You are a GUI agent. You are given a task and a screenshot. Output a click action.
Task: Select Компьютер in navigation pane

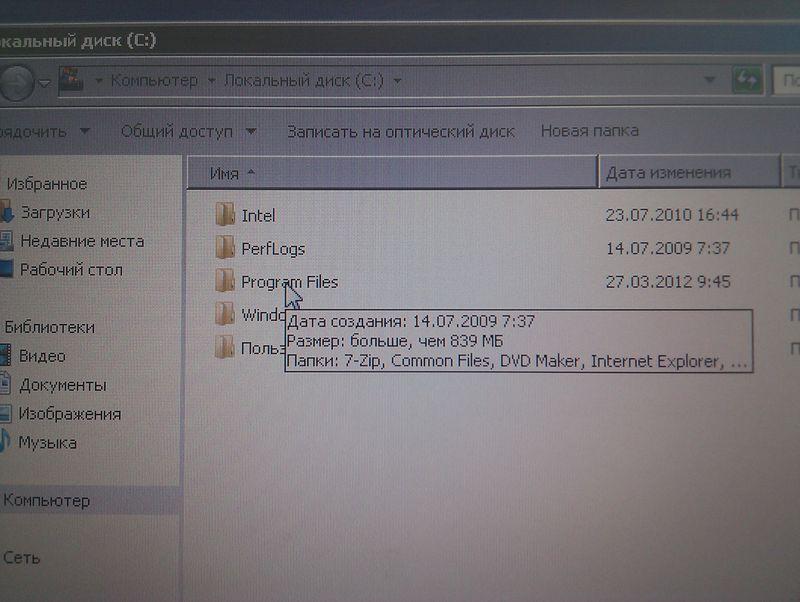46,500
